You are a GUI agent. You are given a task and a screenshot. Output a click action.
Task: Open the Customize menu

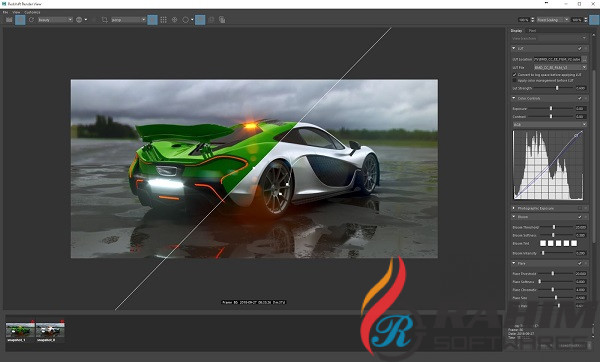pos(32,12)
